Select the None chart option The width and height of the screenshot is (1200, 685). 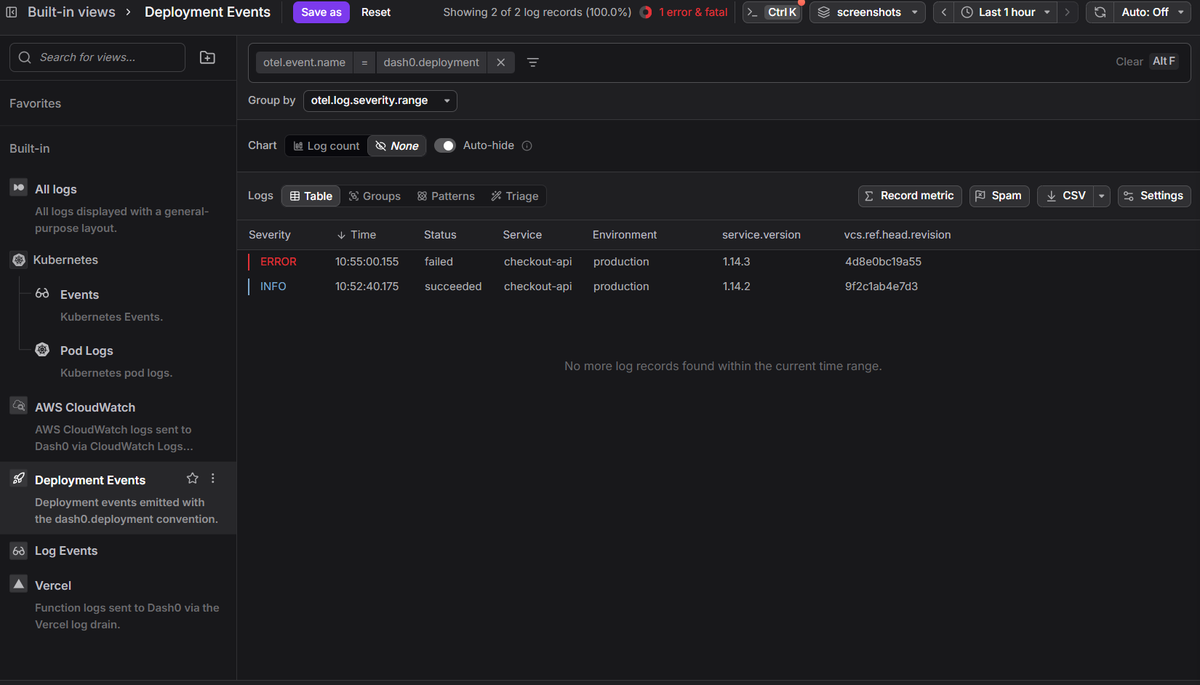(x=397, y=146)
